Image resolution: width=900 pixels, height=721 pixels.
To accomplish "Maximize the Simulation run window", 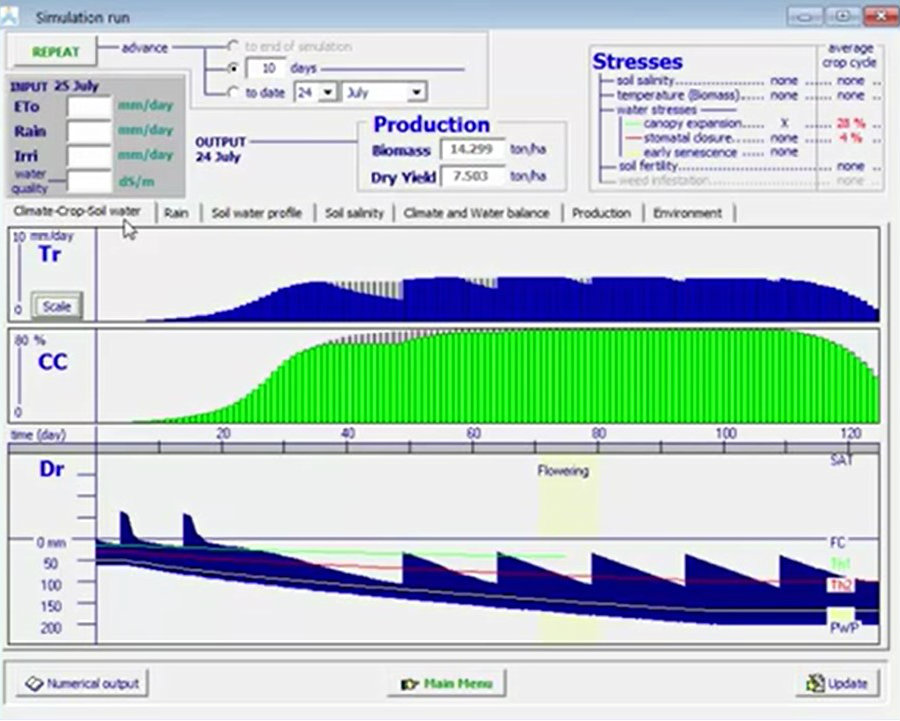I will click(843, 16).
